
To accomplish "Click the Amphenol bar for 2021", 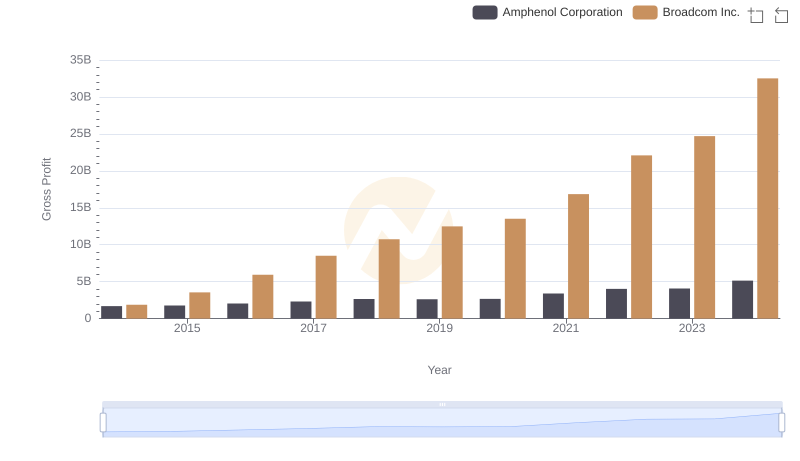I will [x=553, y=306].
